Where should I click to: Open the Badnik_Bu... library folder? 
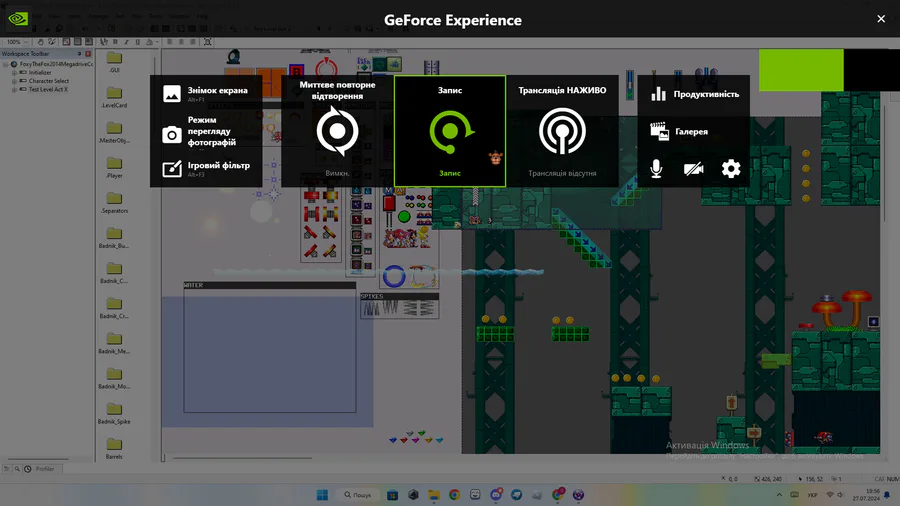pos(114,238)
